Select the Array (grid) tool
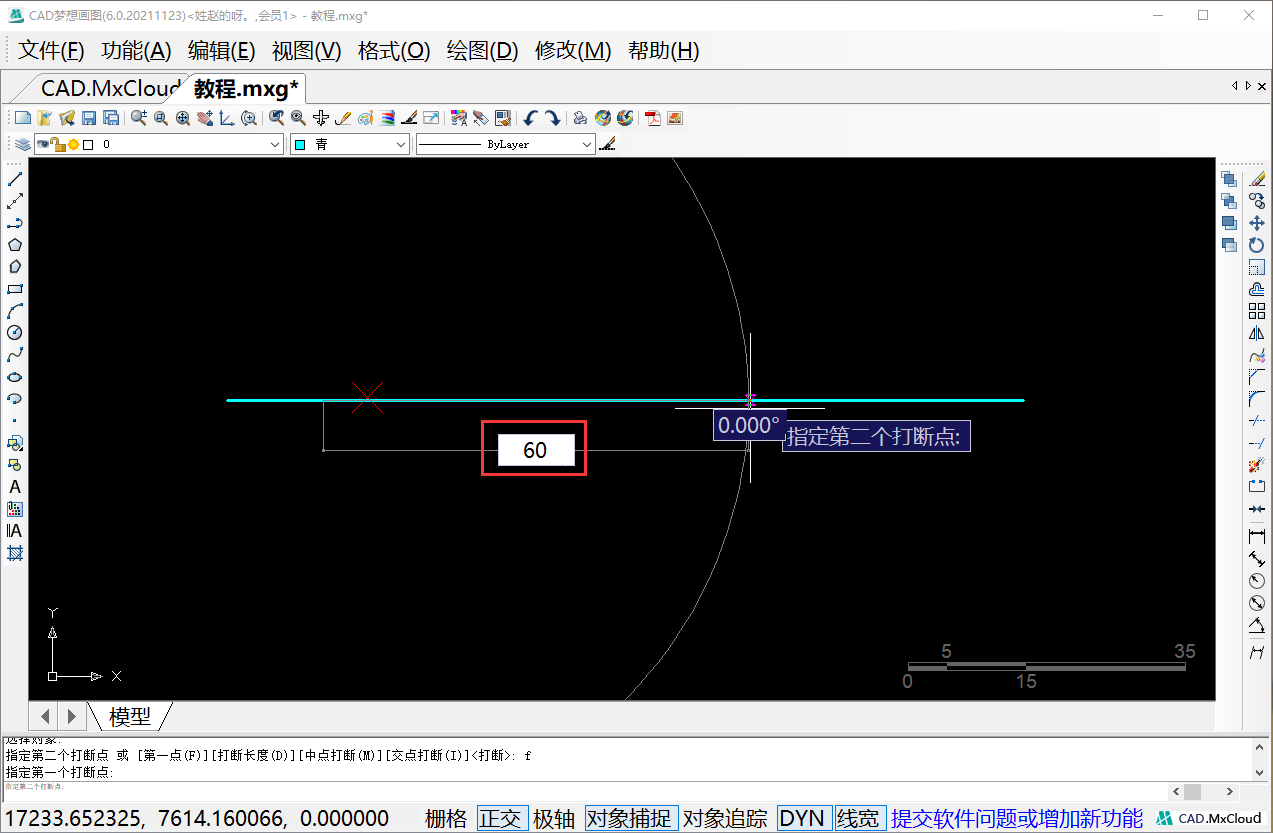The image size is (1273, 833). point(1257,311)
